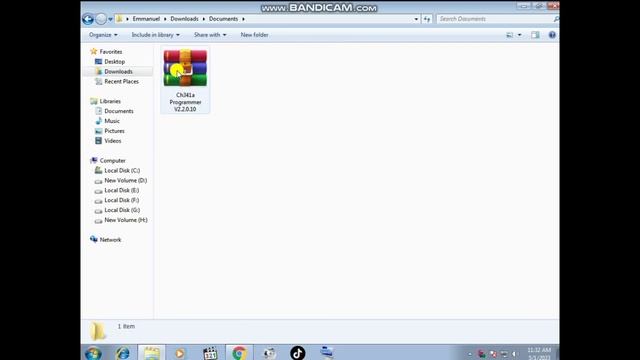
Task: Open Downloads under Favorites
Action: click(x=118, y=71)
